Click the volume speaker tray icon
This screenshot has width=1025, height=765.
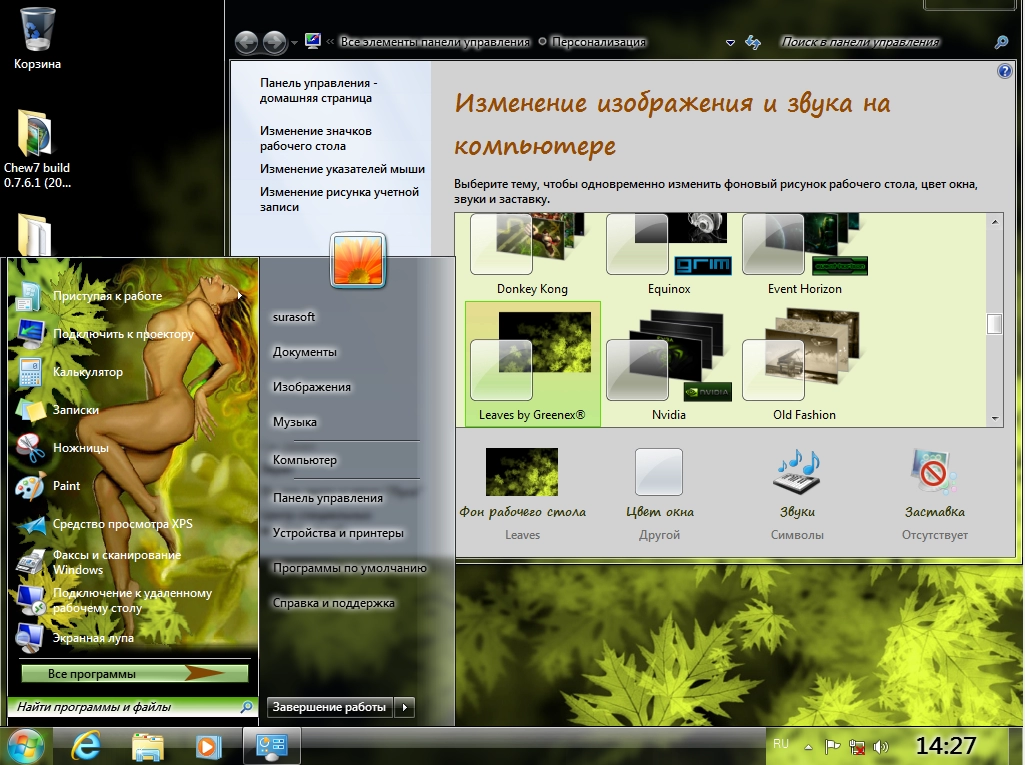pos(881,746)
